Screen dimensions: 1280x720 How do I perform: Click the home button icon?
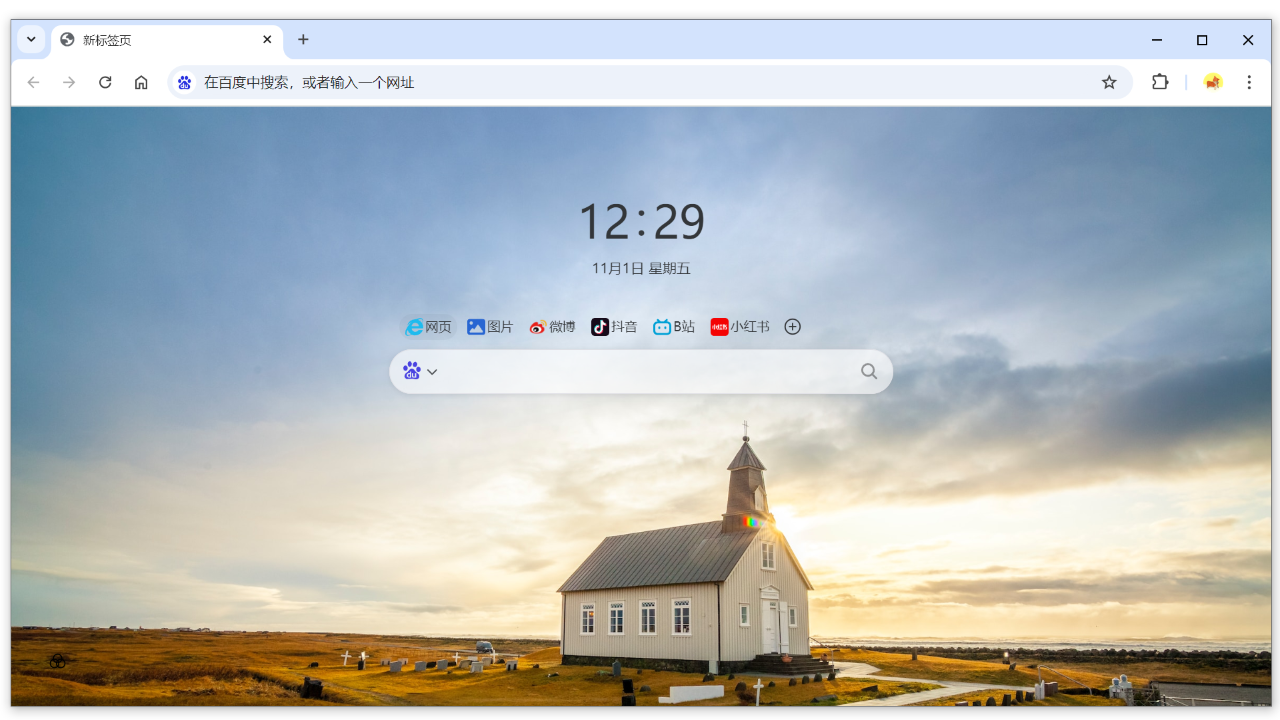141,82
